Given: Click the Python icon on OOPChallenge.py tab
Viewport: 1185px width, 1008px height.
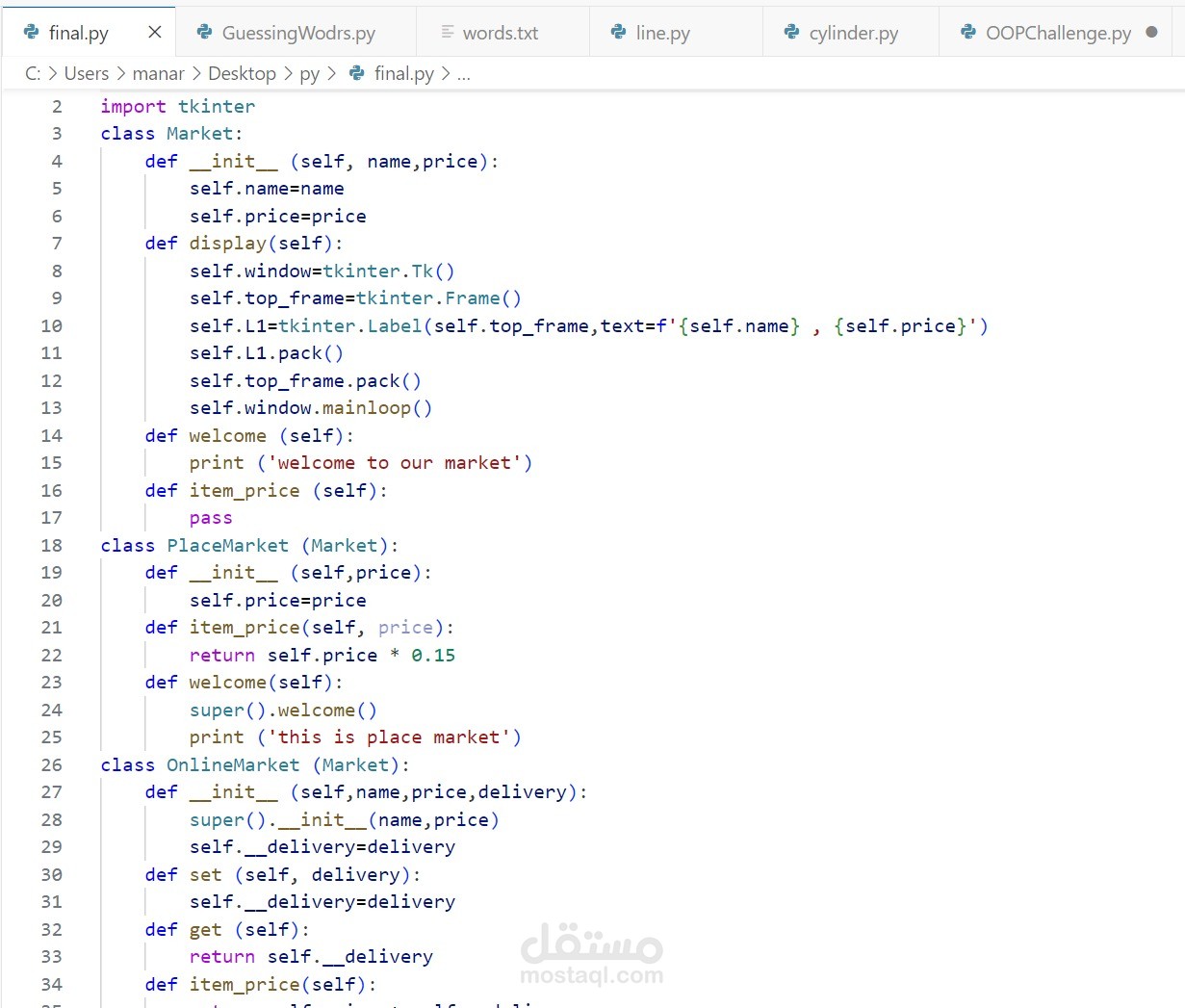Looking at the screenshot, I should (x=968, y=33).
